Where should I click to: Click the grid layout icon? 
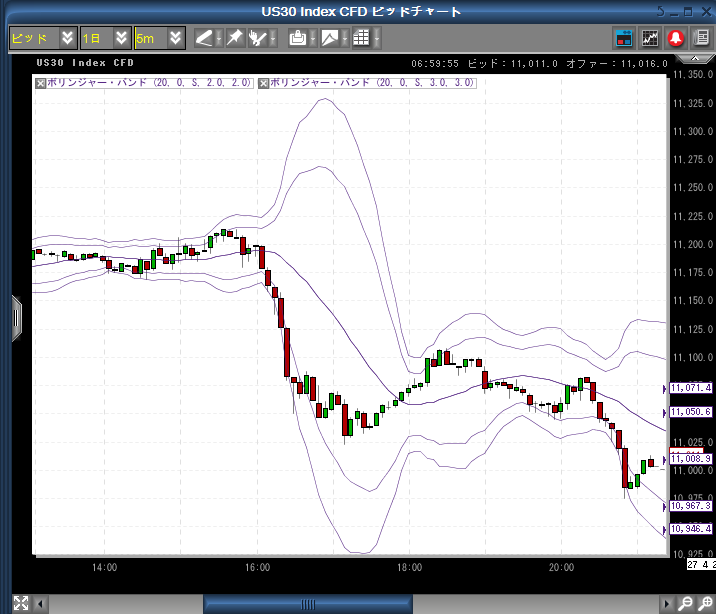coord(361,38)
